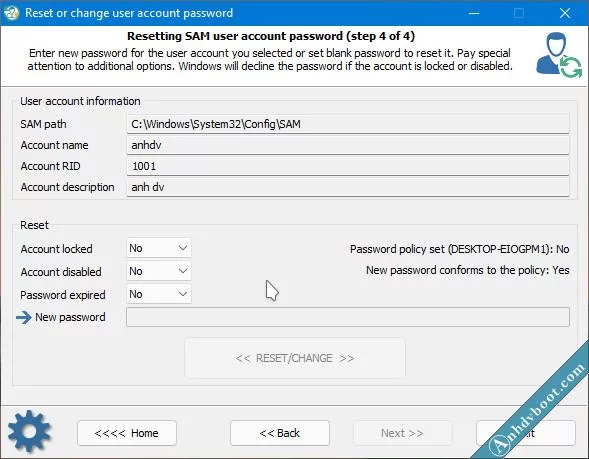Click the 'Resetting SAM user account password' heading
589x459 pixels.
pyautogui.click(x=271, y=36)
